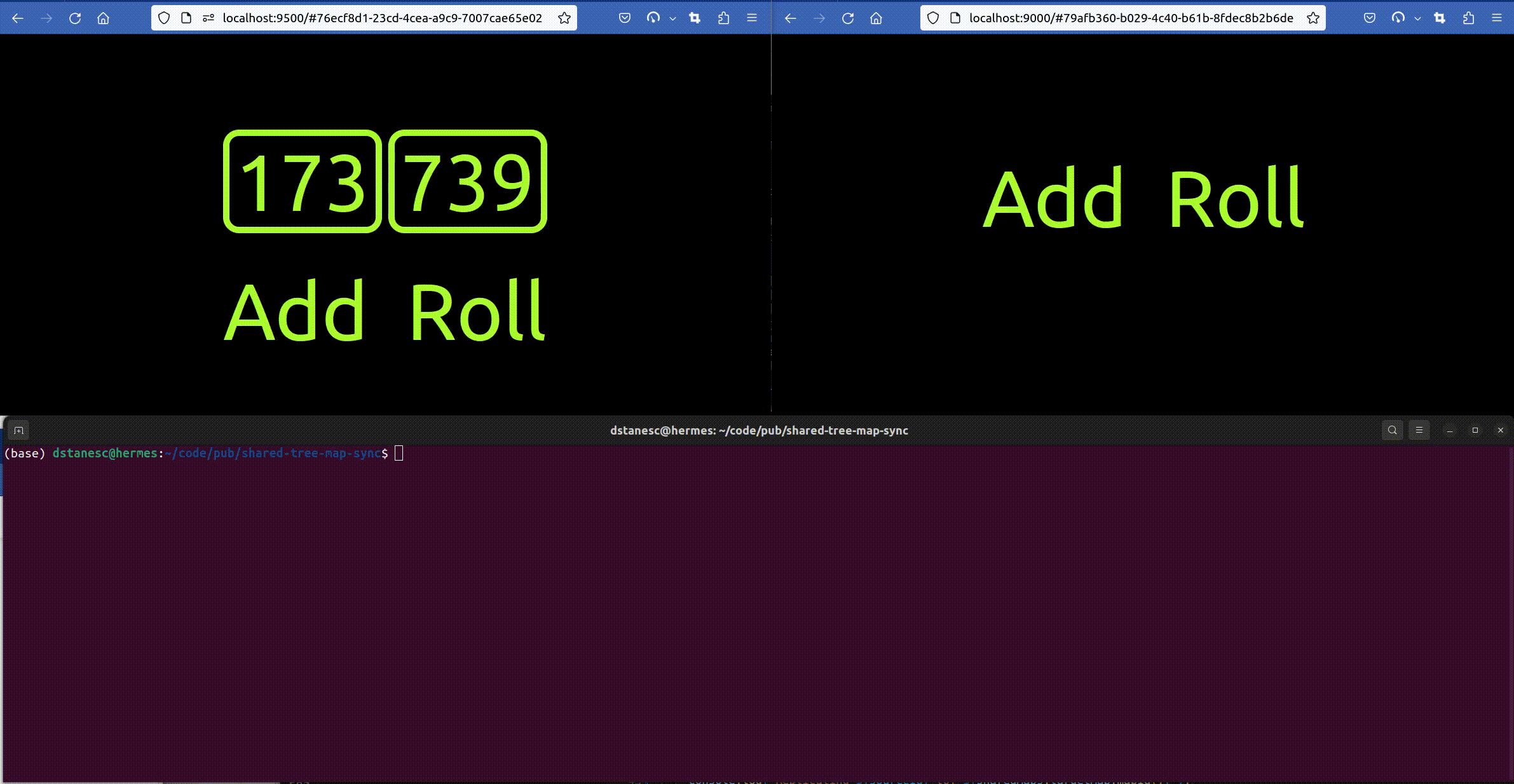1514x784 pixels.
Task: Expand the dropdown arrow in right browser toolbar
Action: [1417, 19]
